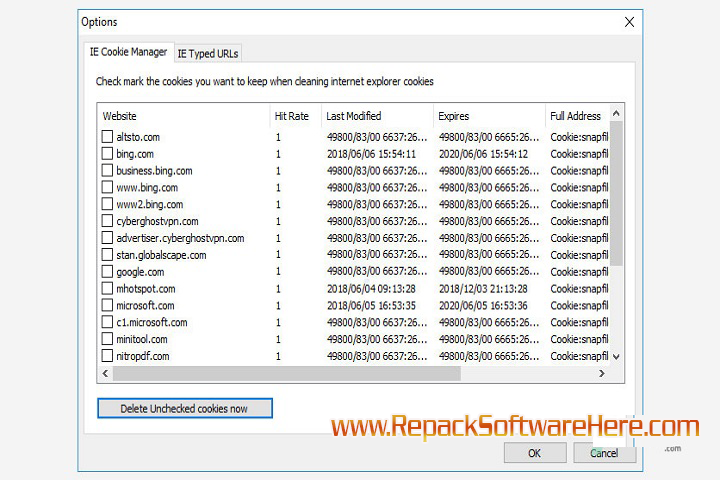Sort by the Website column header
The width and height of the screenshot is (720, 480).
click(184, 116)
